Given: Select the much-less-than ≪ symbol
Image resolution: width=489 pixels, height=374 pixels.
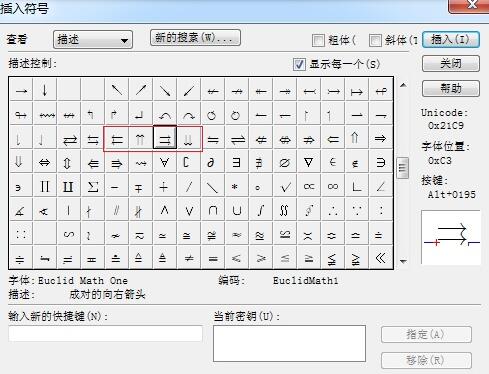Looking at the screenshot, I should 381,258.
